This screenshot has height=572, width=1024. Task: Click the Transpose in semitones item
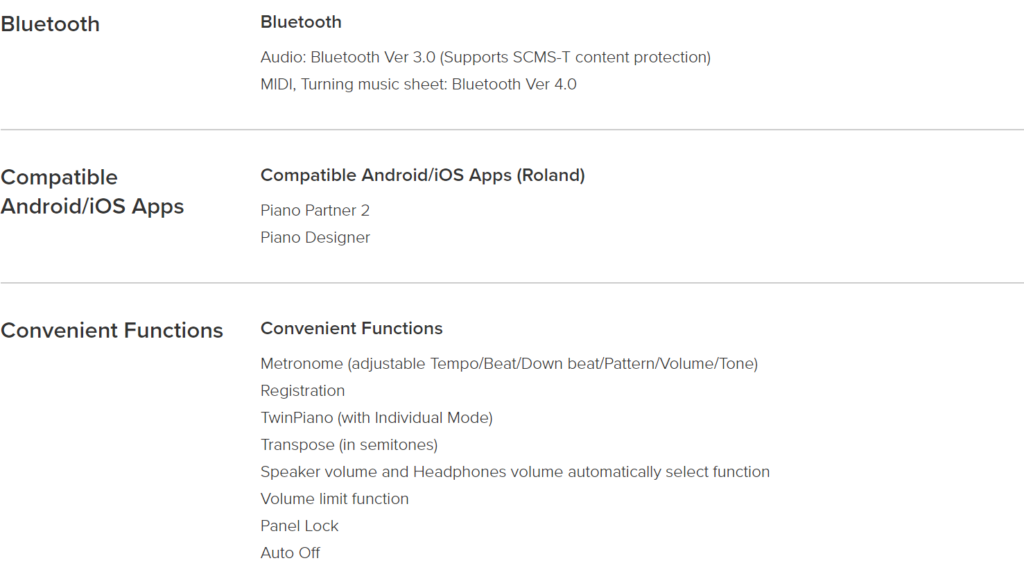(349, 445)
